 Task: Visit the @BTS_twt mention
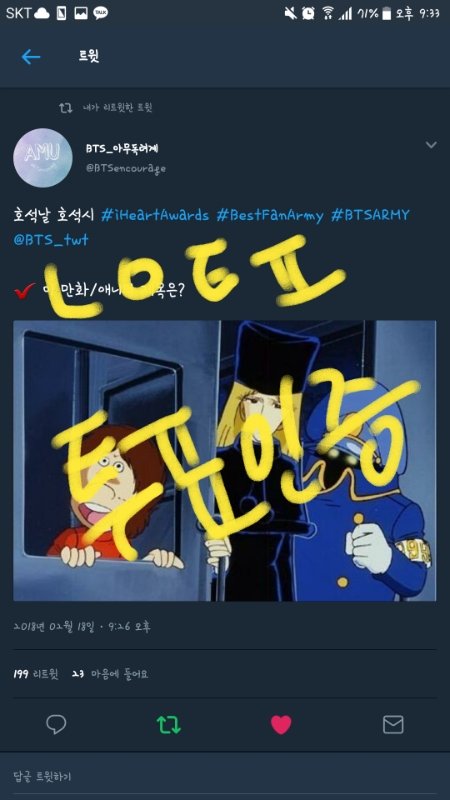pos(51,240)
